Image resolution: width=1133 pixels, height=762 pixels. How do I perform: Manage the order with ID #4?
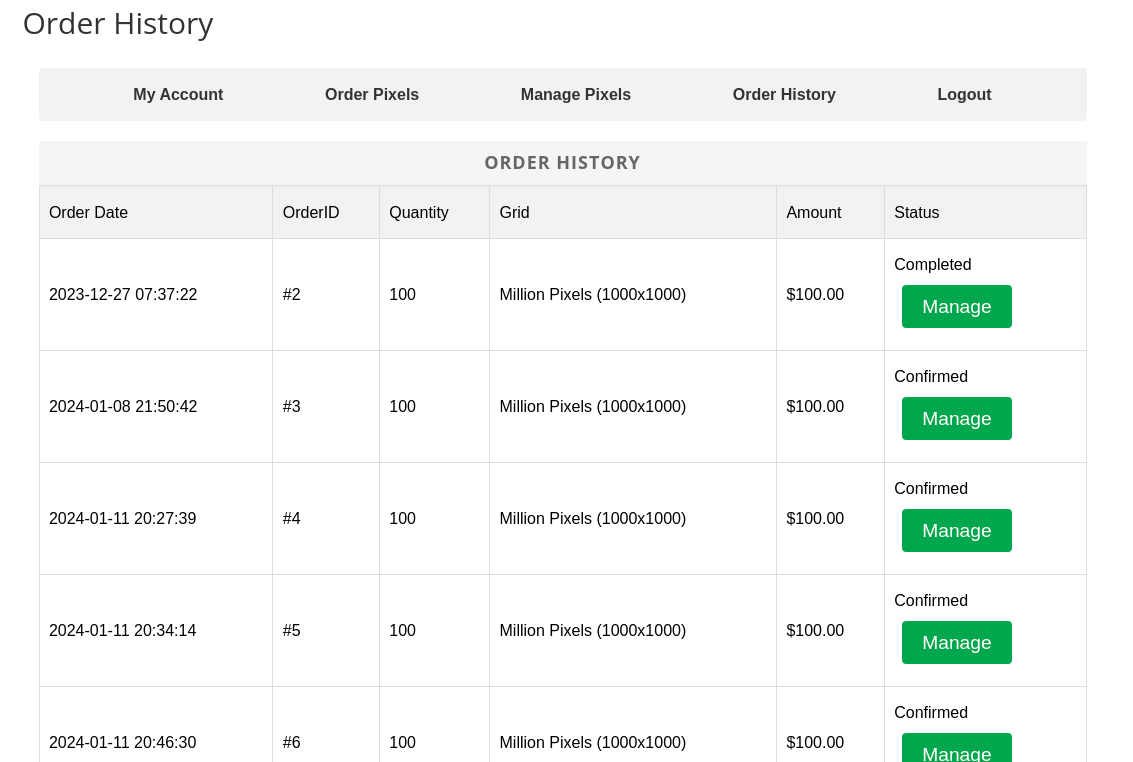pyautogui.click(x=956, y=530)
